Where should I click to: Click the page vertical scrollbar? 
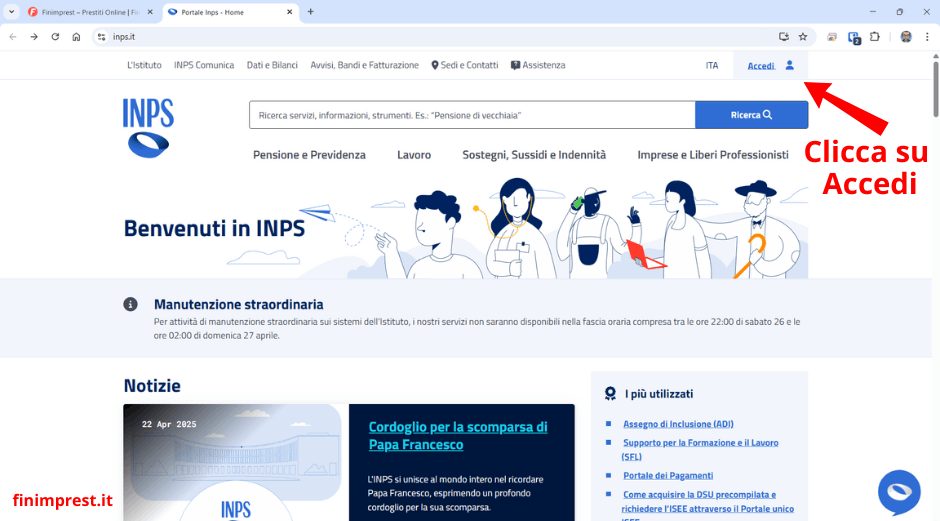[x=935, y=87]
